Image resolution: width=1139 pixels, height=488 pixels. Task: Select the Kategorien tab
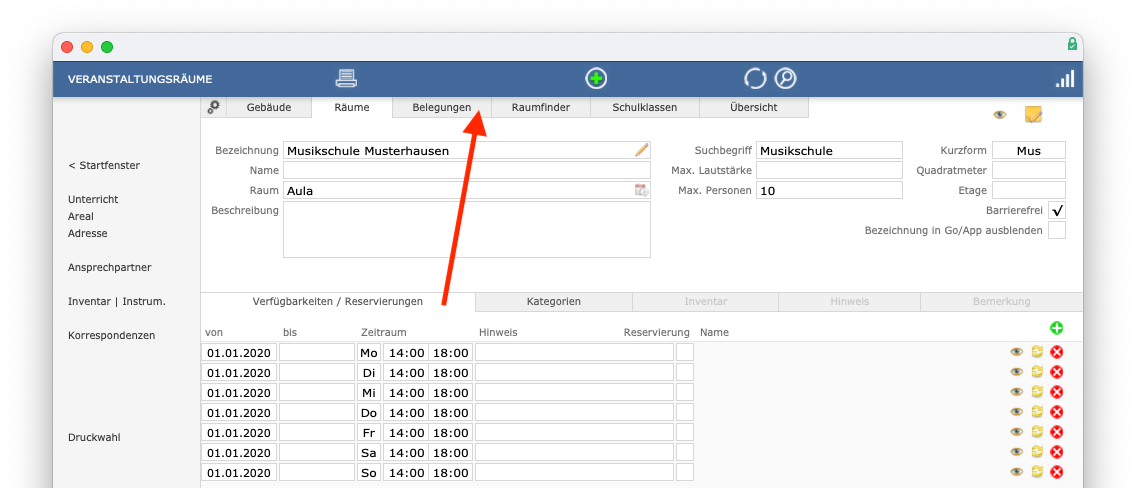554,301
